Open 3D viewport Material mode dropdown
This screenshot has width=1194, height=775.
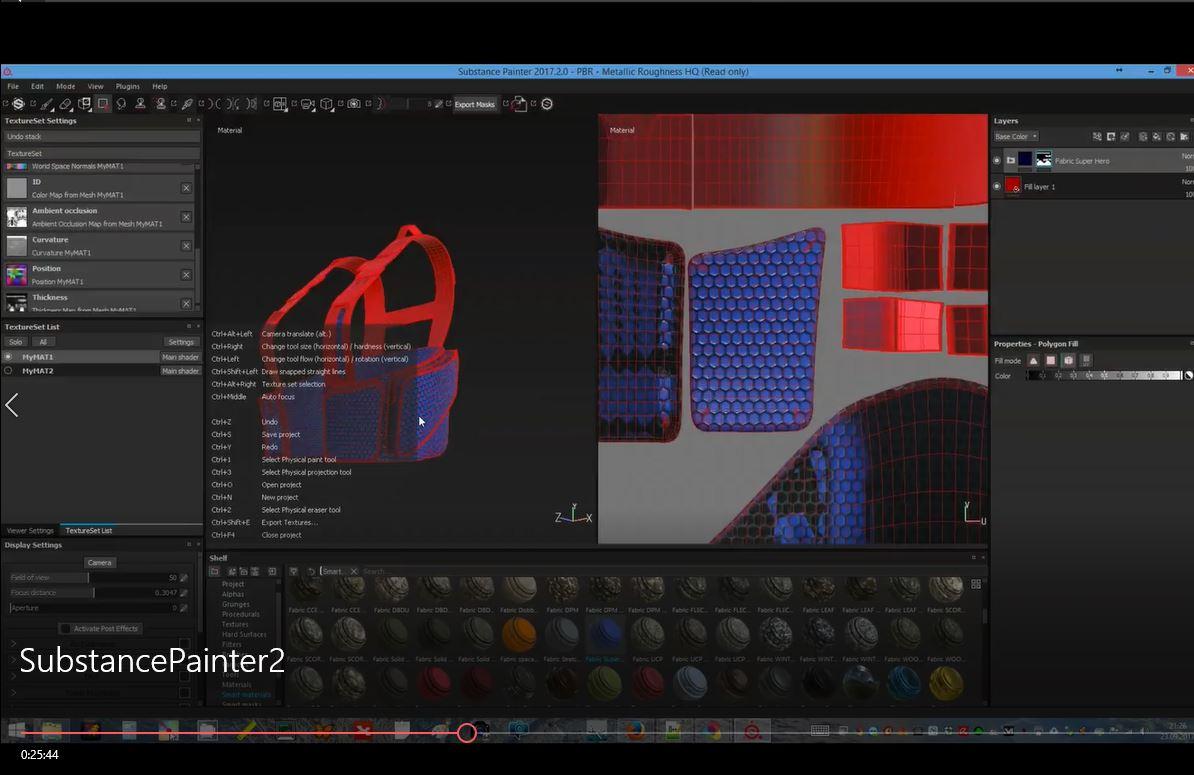pyautogui.click(x=229, y=130)
